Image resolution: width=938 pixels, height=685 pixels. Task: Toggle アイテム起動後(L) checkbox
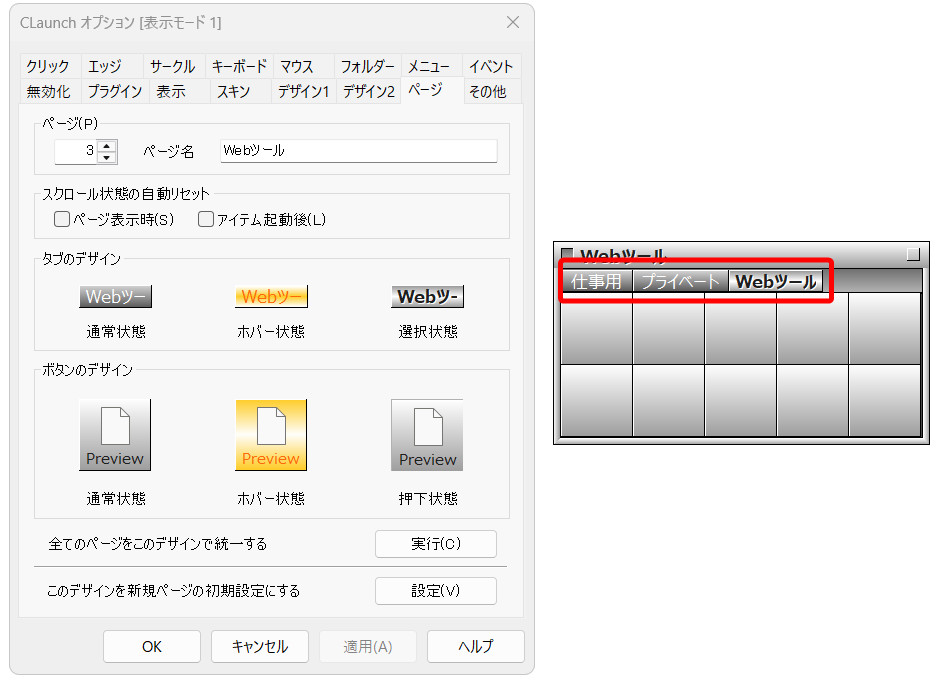(x=206, y=219)
